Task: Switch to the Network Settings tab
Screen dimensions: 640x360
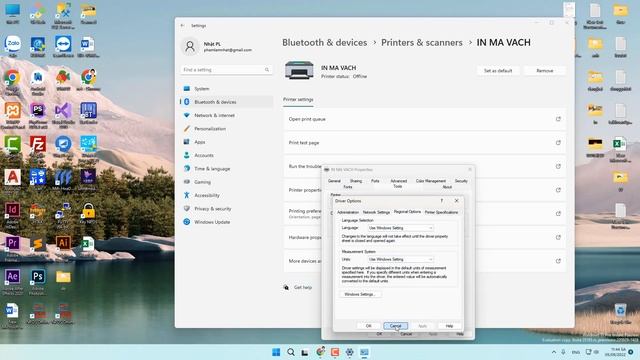Action: coord(376,212)
